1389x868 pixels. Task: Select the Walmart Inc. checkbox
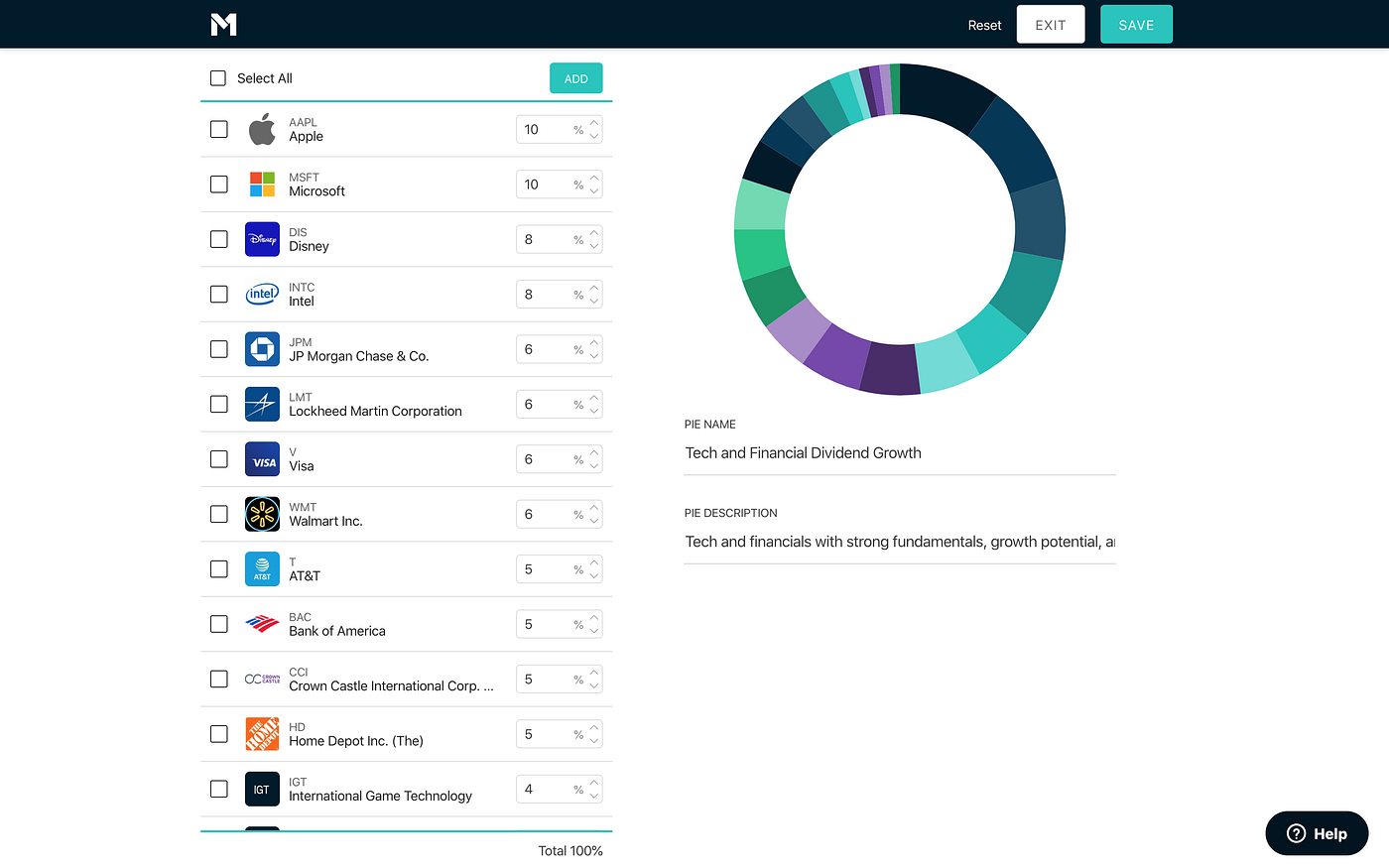pyautogui.click(x=219, y=514)
